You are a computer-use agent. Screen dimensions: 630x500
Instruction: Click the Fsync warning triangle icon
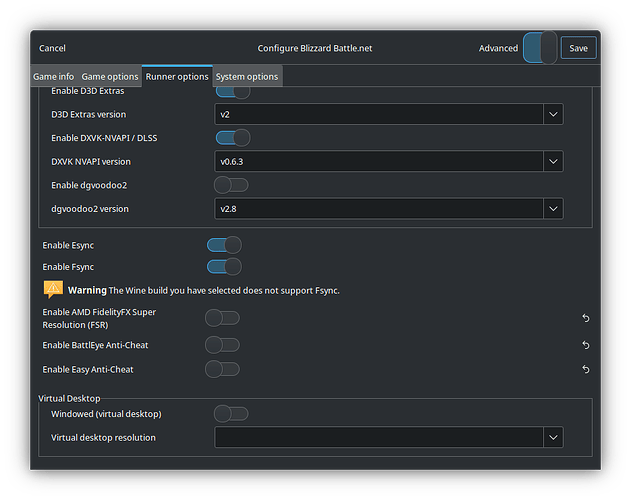pyautogui.click(x=53, y=289)
